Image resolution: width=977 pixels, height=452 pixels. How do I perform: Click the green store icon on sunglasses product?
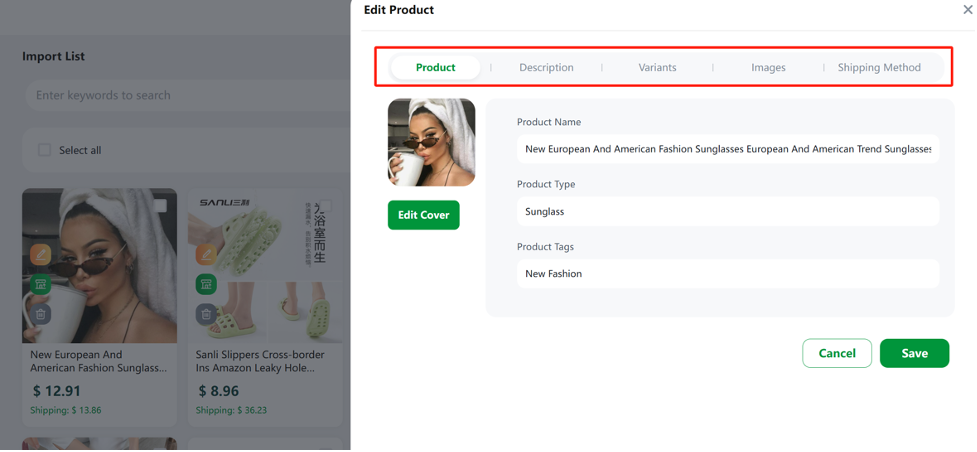click(41, 284)
